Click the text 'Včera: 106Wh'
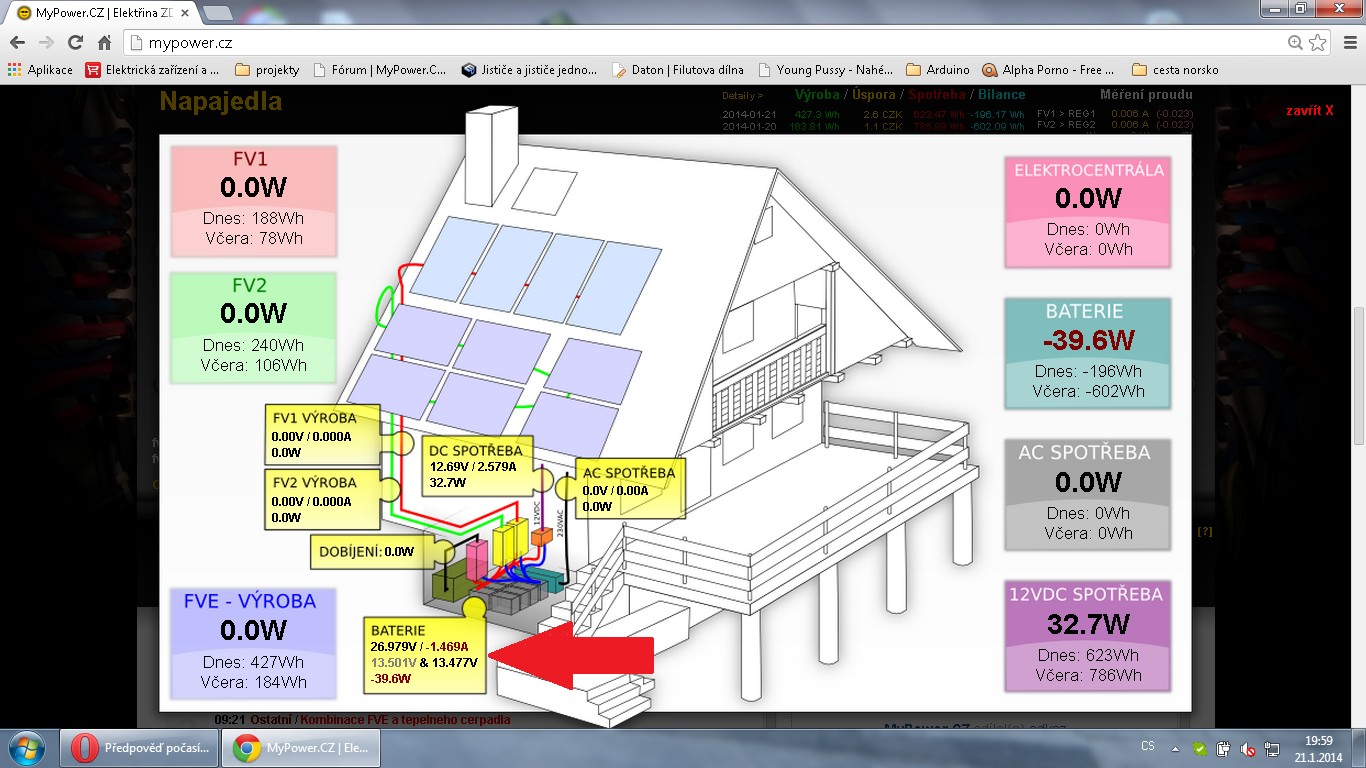This screenshot has width=1366, height=768. [253, 365]
